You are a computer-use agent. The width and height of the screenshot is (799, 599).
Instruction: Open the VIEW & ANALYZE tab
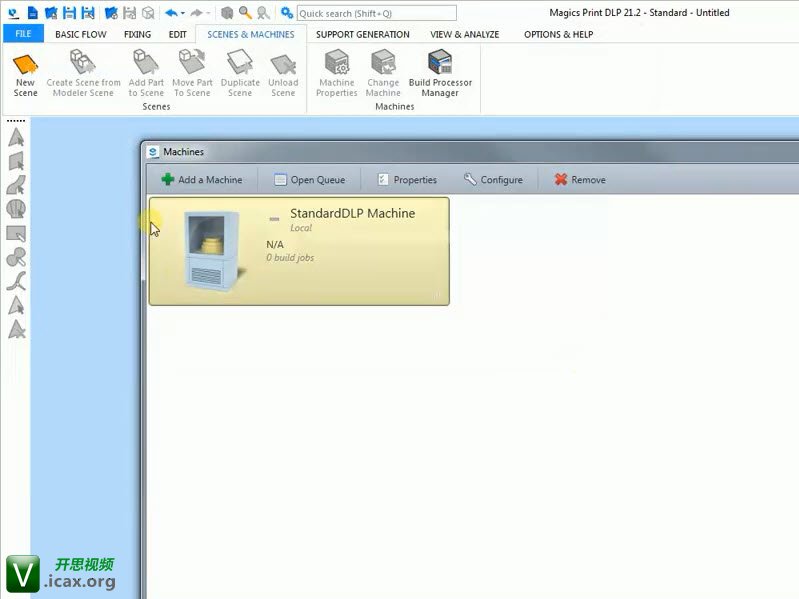click(x=465, y=34)
